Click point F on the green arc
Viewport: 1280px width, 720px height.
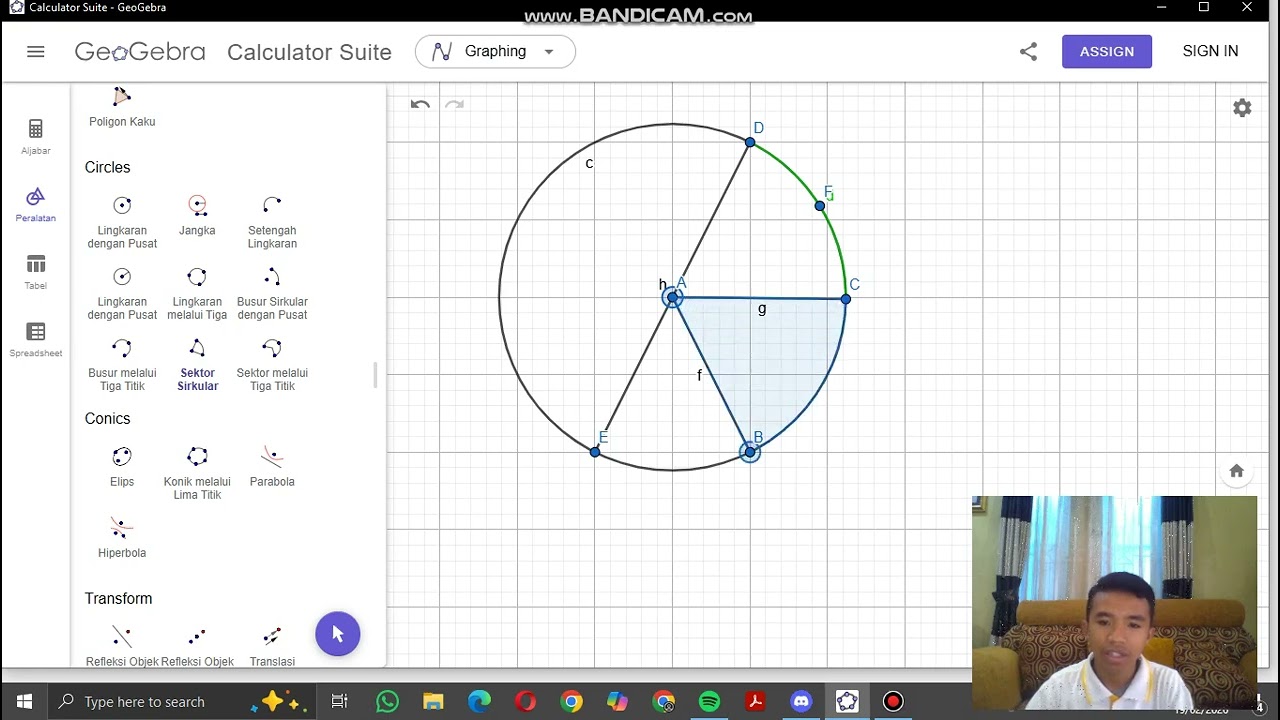click(820, 206)
